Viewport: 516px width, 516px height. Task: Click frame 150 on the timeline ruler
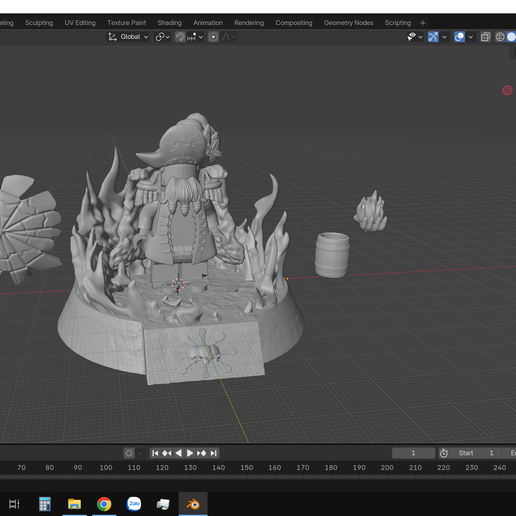point(247,468)
